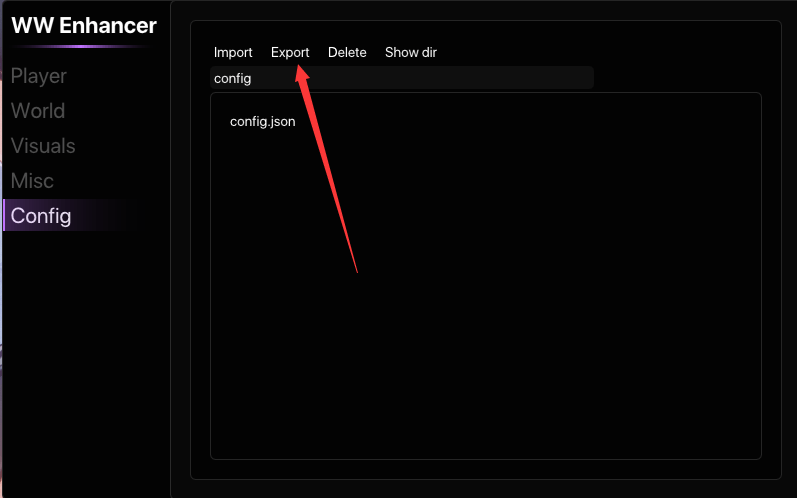Click the purple accent bar beside Config
Screen dimensions: 797x498
pyautogui.click(x=4, y=216)
